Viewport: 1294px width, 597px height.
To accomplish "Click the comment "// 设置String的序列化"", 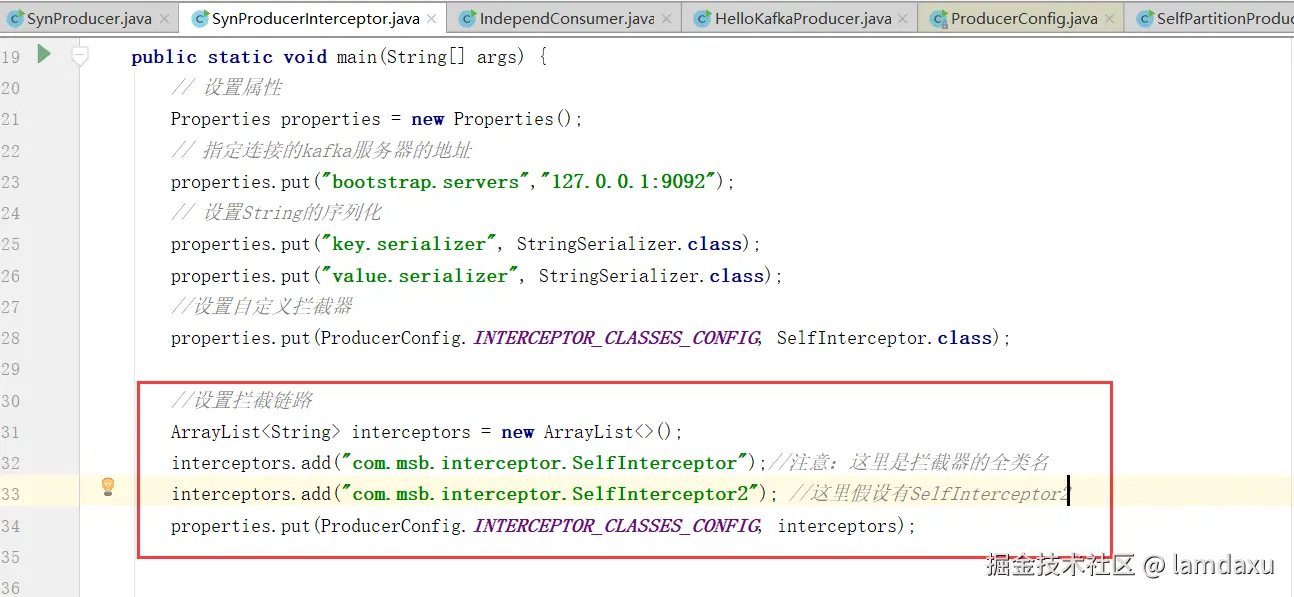I will pyautogui.click(x=275, y=213).
